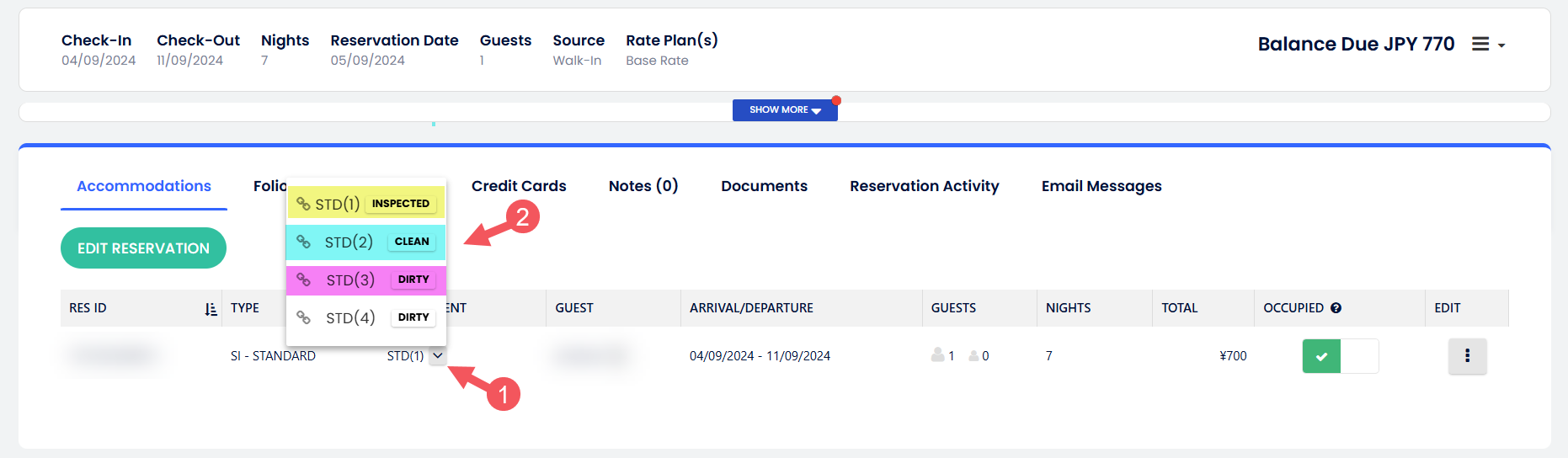Click the link icon beside STD(4)
This screenshot has width=1568, height=458.
(303, 317)
